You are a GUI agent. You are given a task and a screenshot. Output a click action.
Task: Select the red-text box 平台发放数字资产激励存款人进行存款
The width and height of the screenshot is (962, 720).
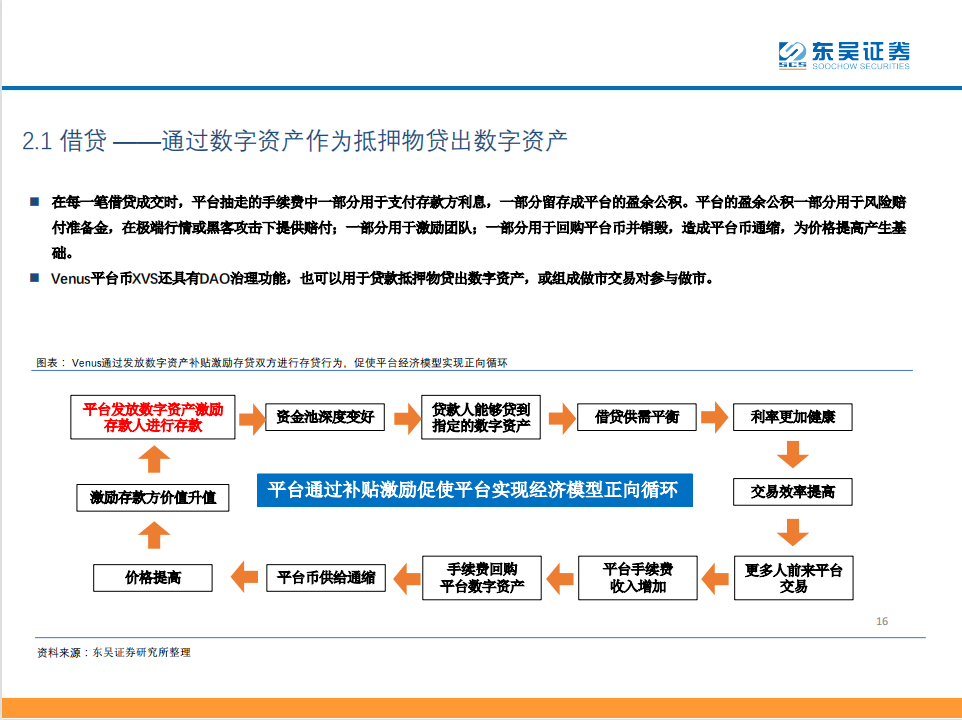(151, 416)
